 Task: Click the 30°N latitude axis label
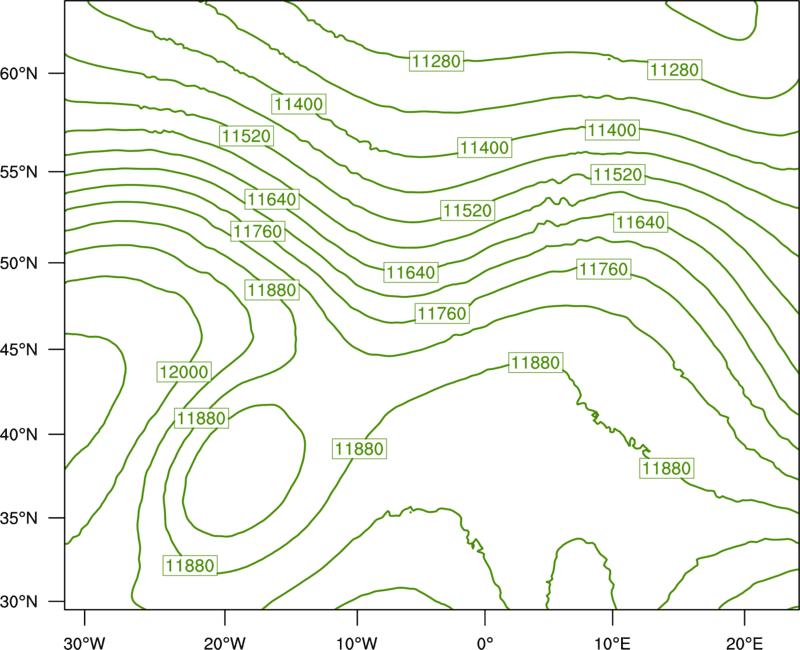click(19, 602)
